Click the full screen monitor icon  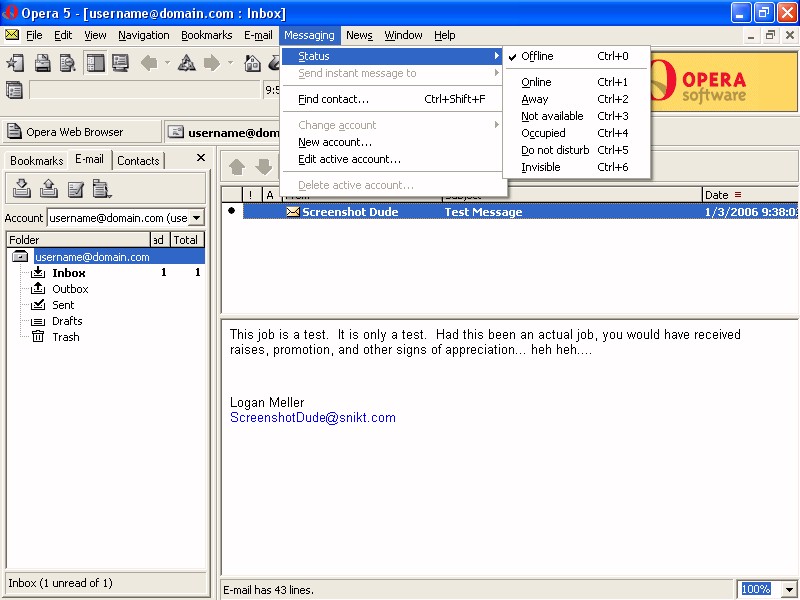coord(120,63)
